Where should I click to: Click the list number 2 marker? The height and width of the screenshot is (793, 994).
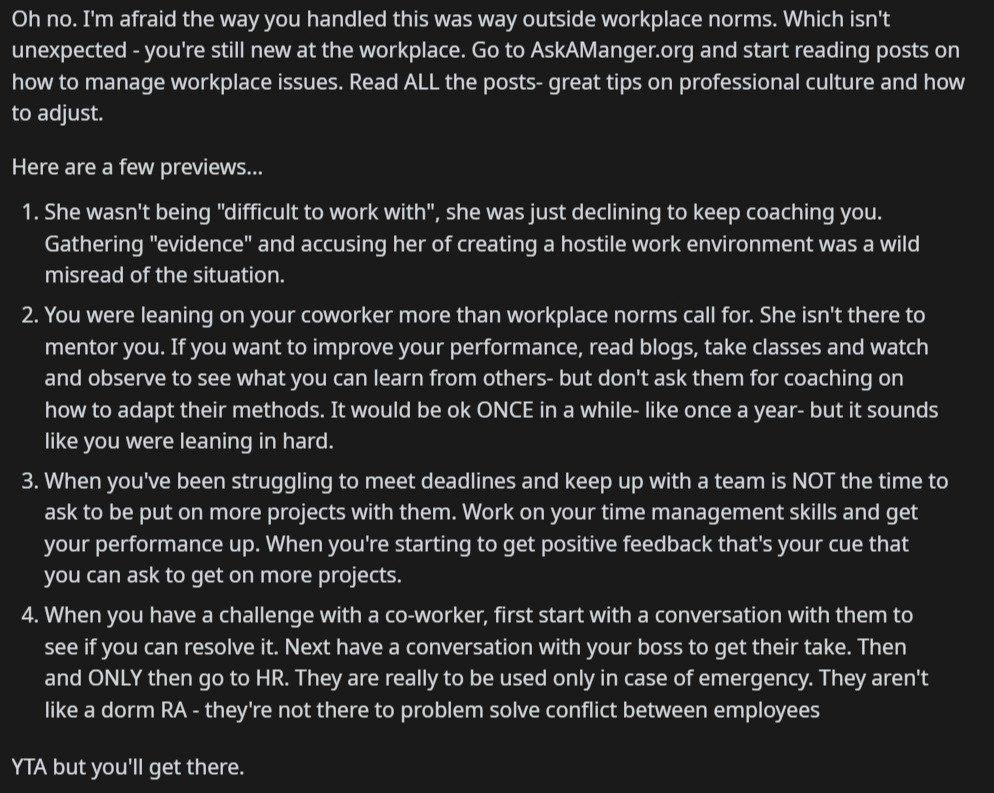(30, 315)
